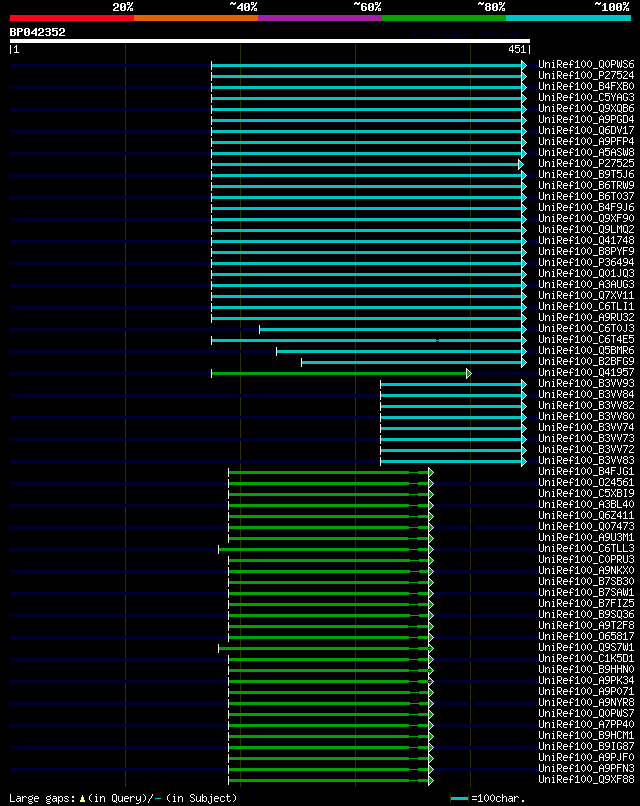
Task: Click the gapped cyan bar for UniRef100_C6T4E5
Action: point(367,340)
